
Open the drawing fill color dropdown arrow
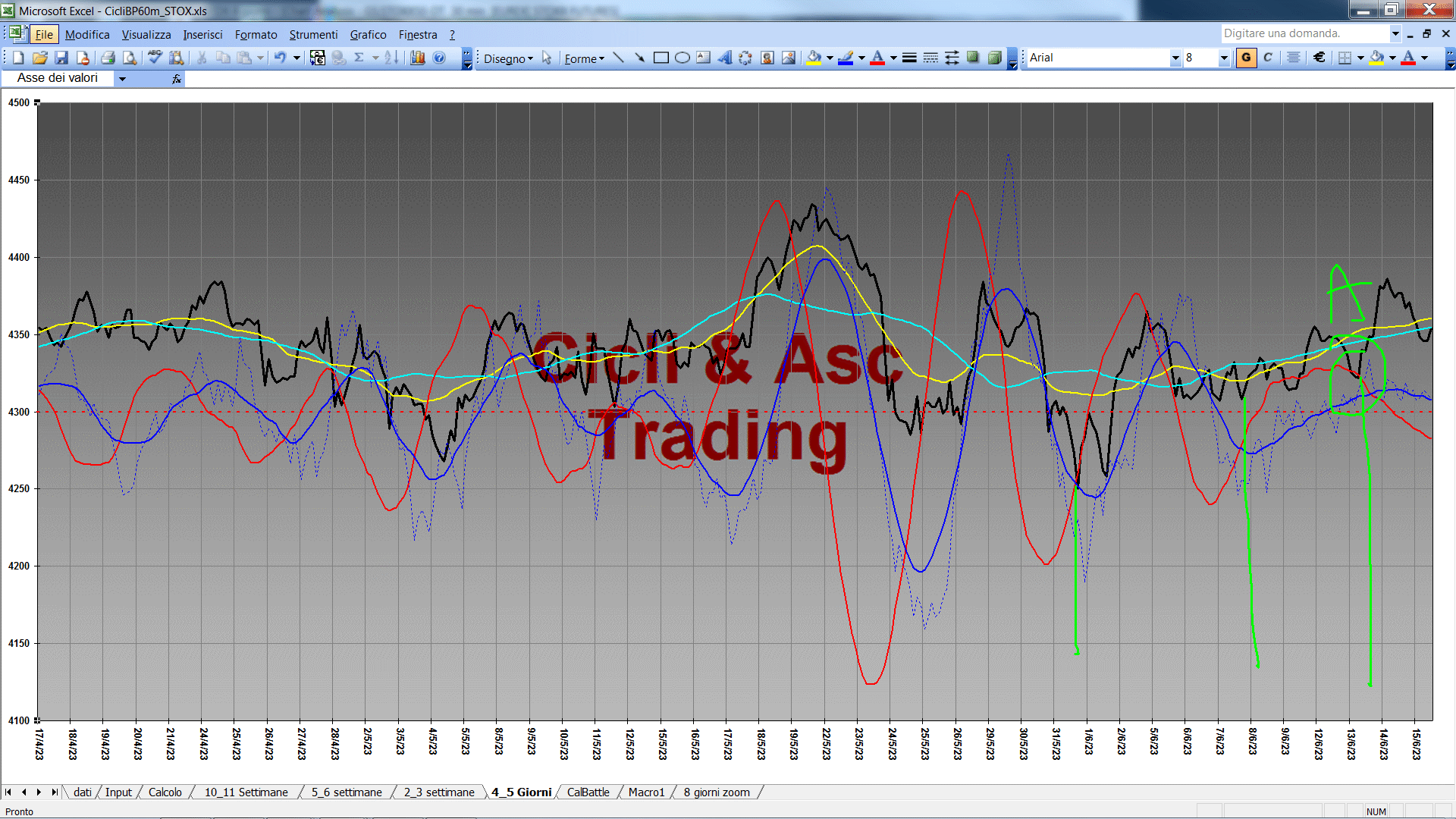click(830, 58)
